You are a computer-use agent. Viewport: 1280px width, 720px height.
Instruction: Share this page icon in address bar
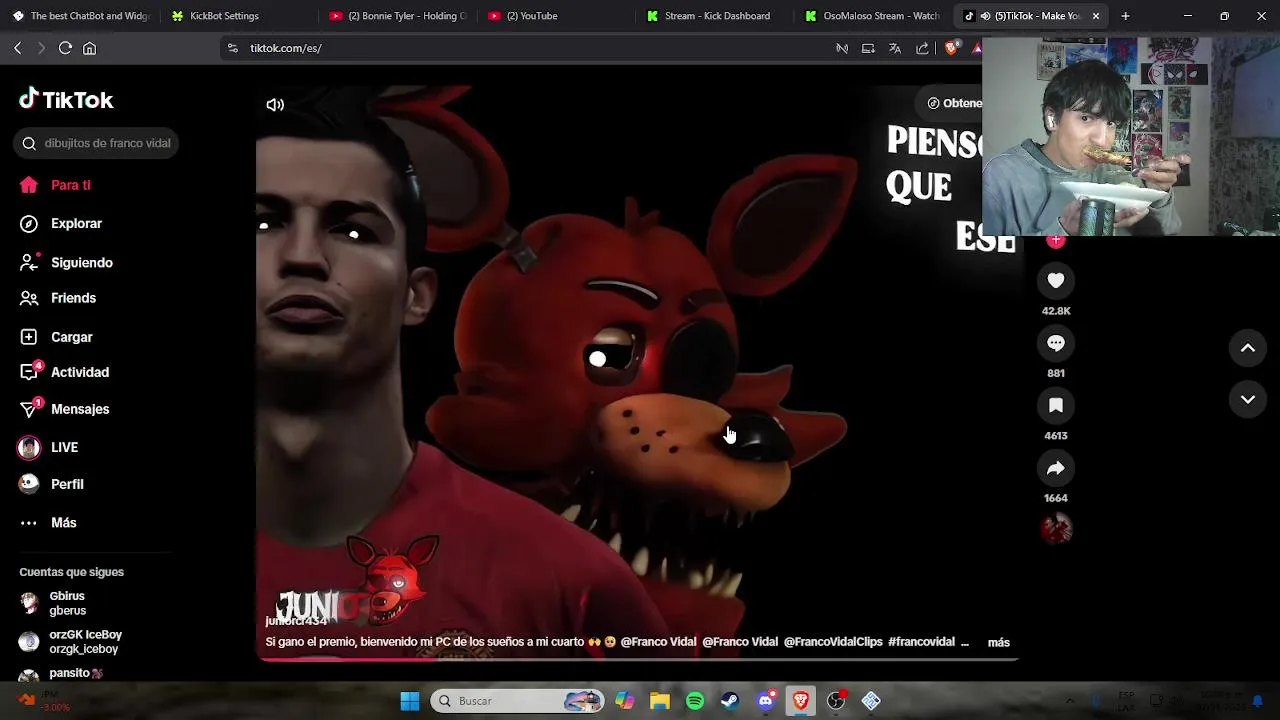[922, 48]
